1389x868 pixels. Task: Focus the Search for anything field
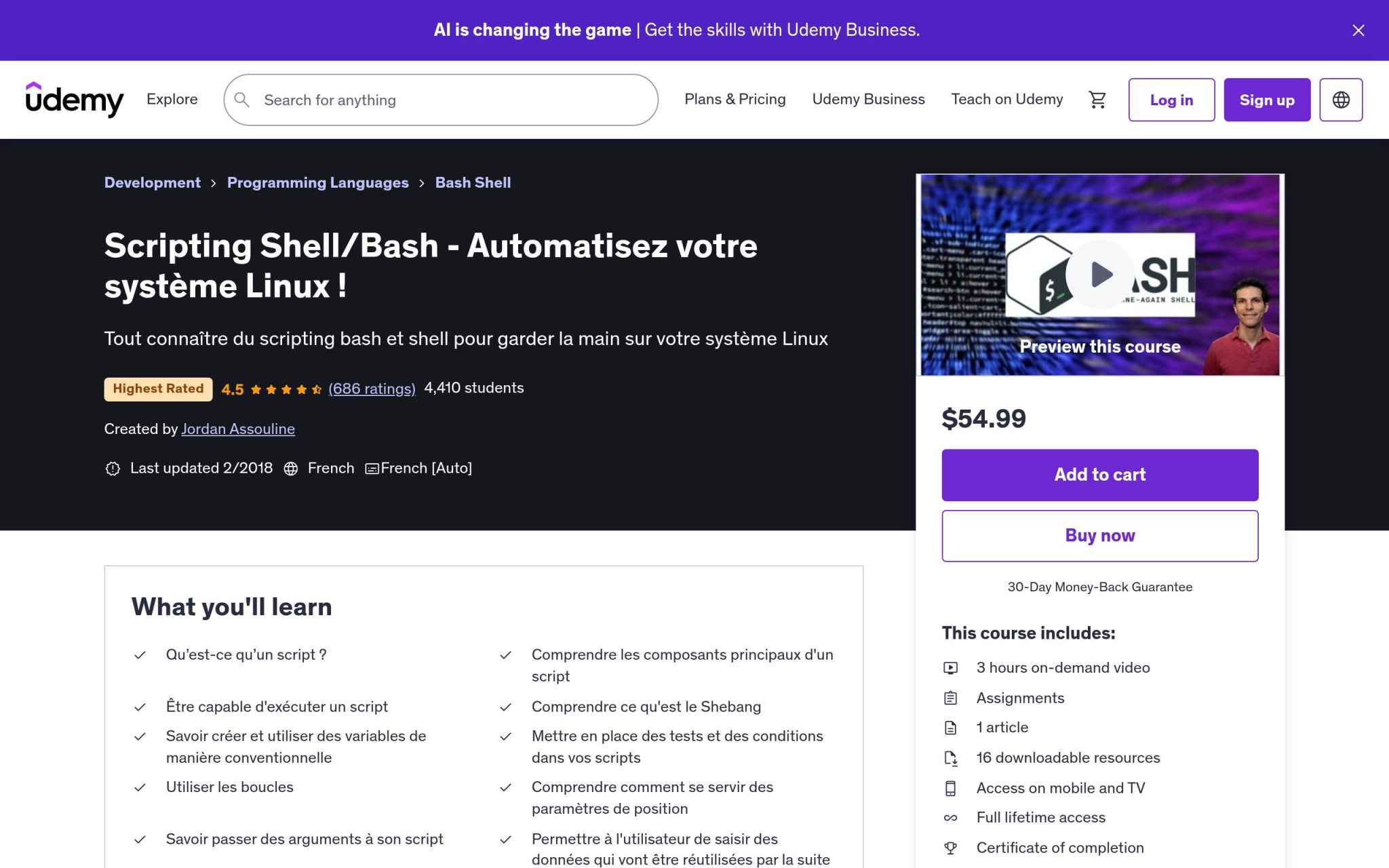(441, 100)
